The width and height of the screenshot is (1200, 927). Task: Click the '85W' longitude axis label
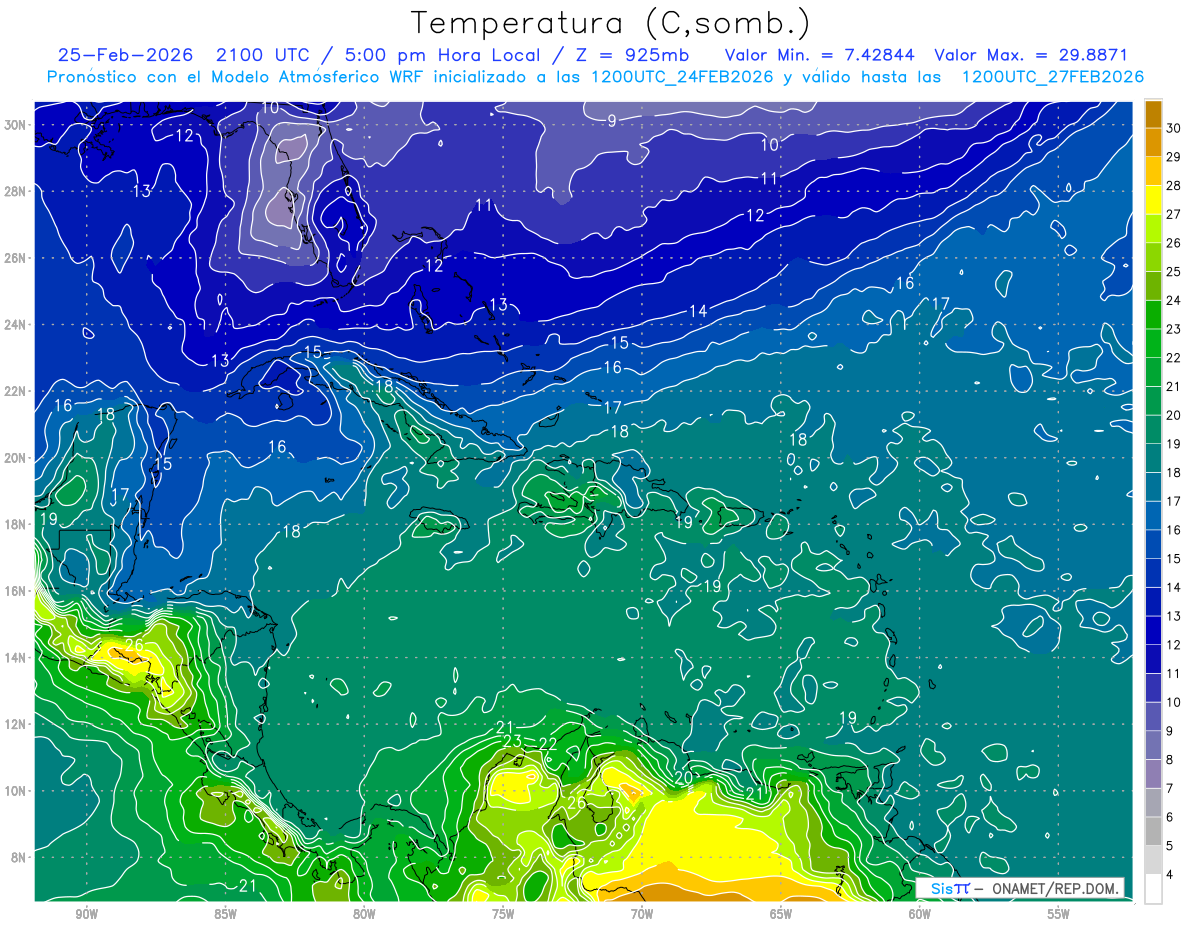[225, 914]
